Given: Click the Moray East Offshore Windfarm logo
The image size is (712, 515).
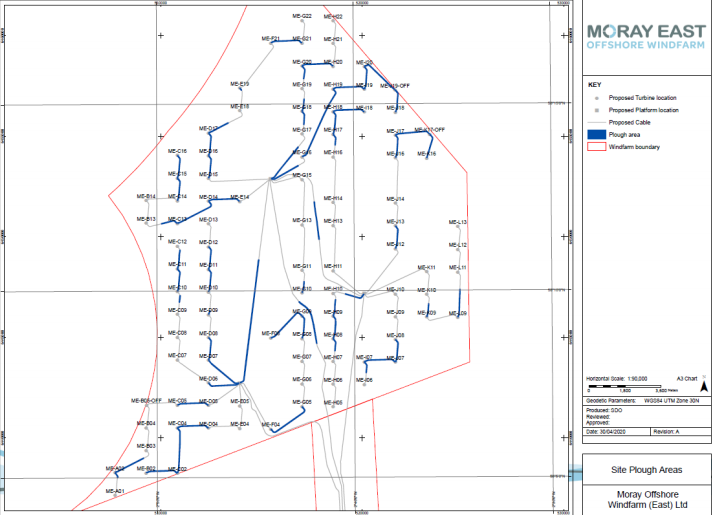Looking at the screenshot, I should pyautogui.click(x=646, y=36).
